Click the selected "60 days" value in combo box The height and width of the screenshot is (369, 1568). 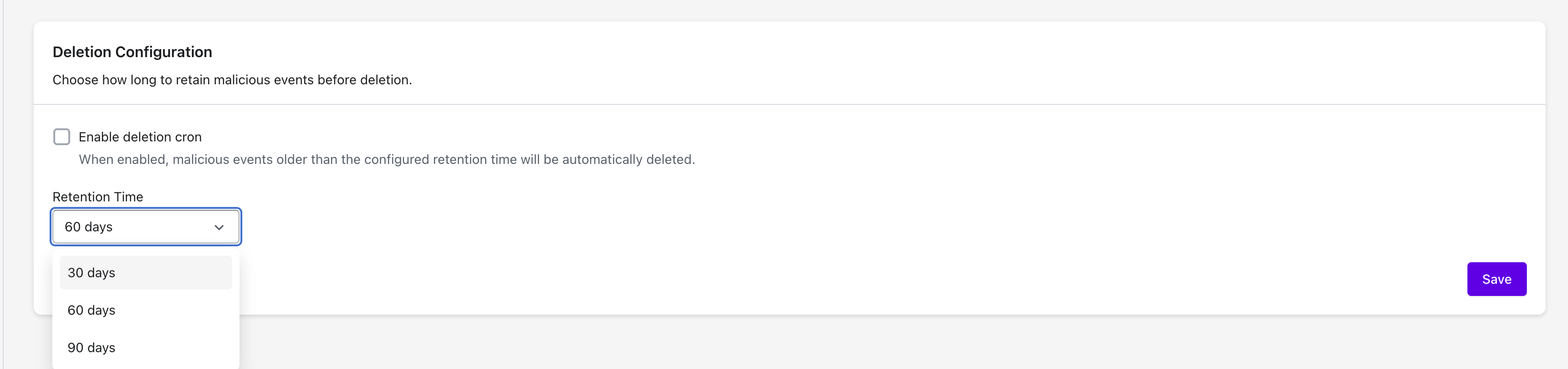tap(89, 227)
